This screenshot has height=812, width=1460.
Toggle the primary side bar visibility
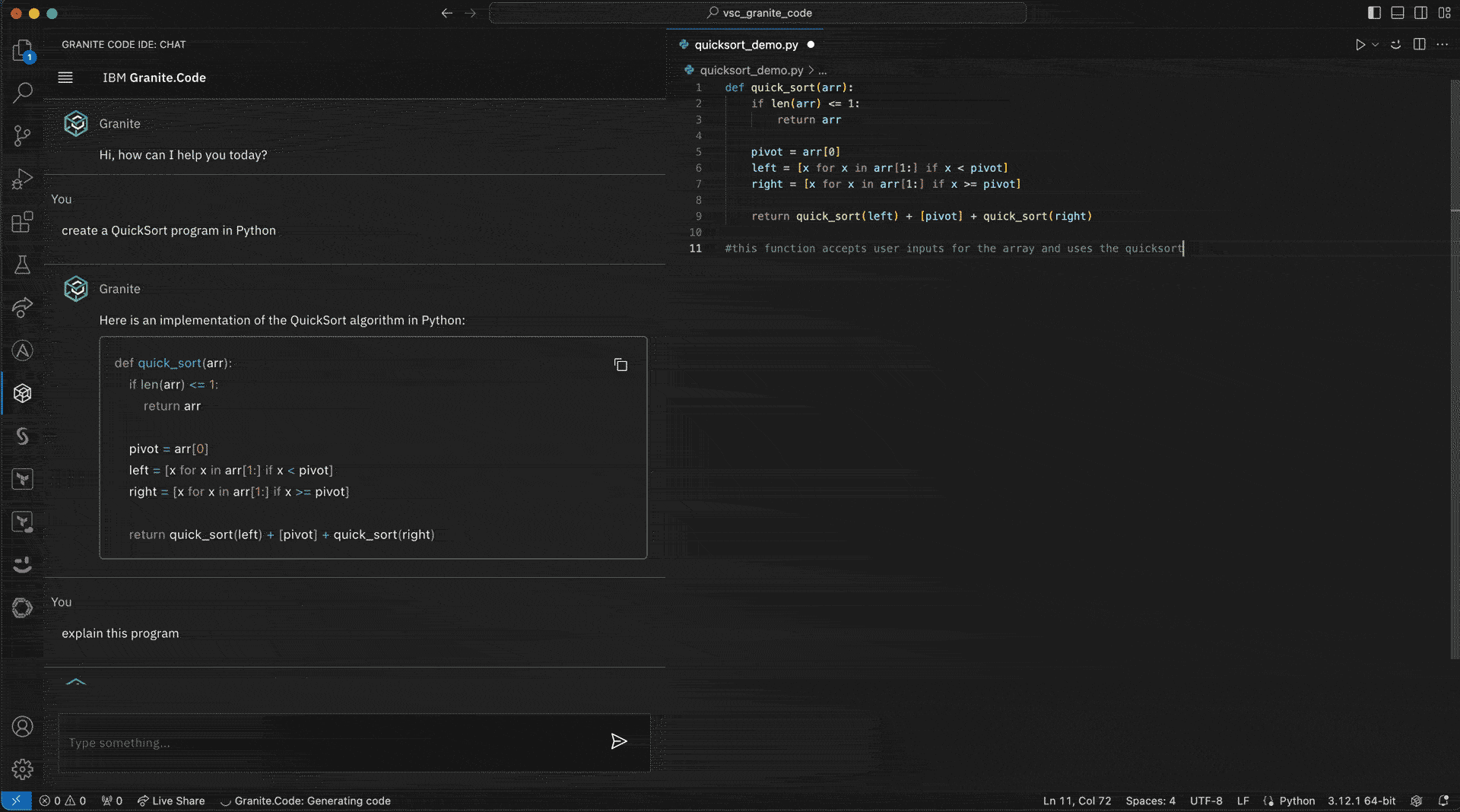click(x=1373, y=12)
